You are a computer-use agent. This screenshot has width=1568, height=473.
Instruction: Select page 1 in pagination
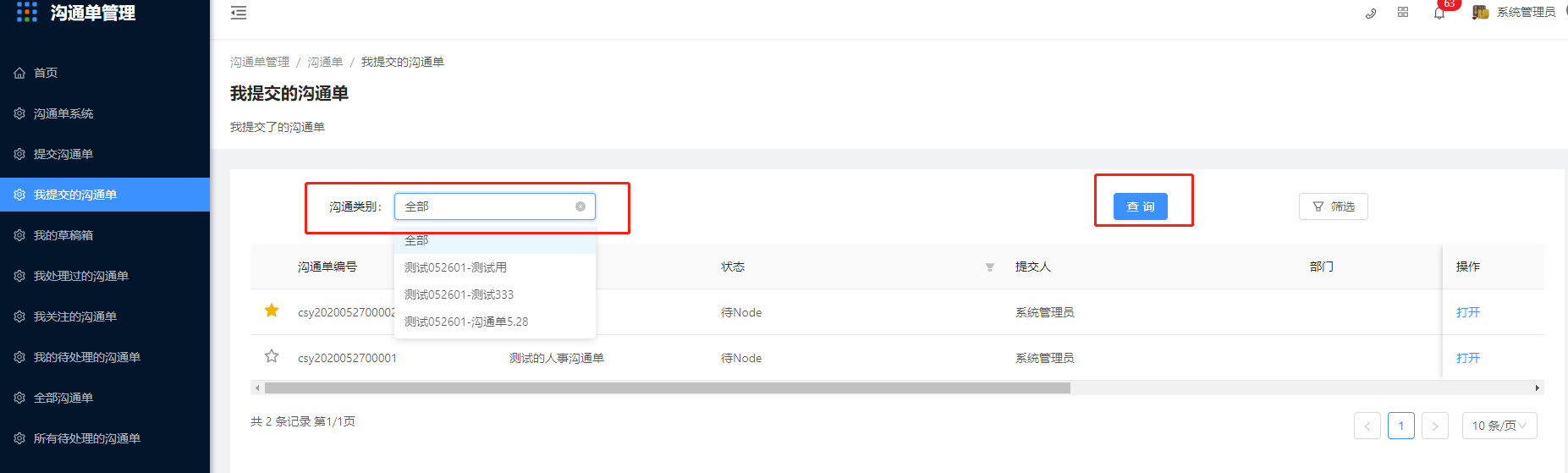[1401, 426]
